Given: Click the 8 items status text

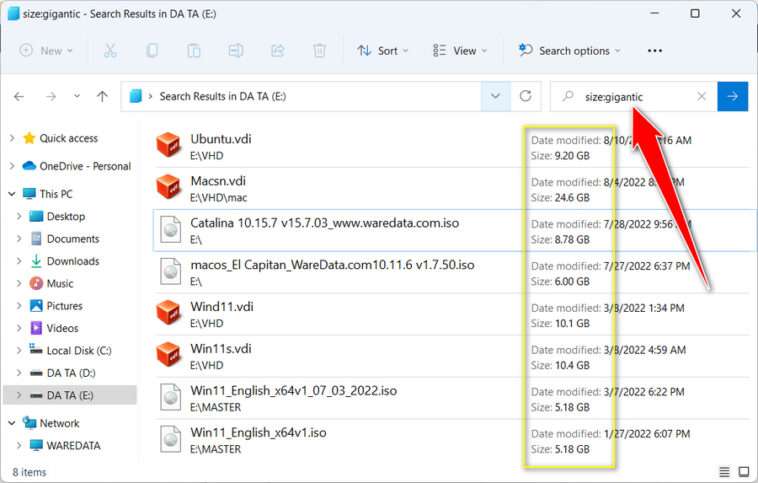Looking at the screenshot, I should [x=29, y=472].
